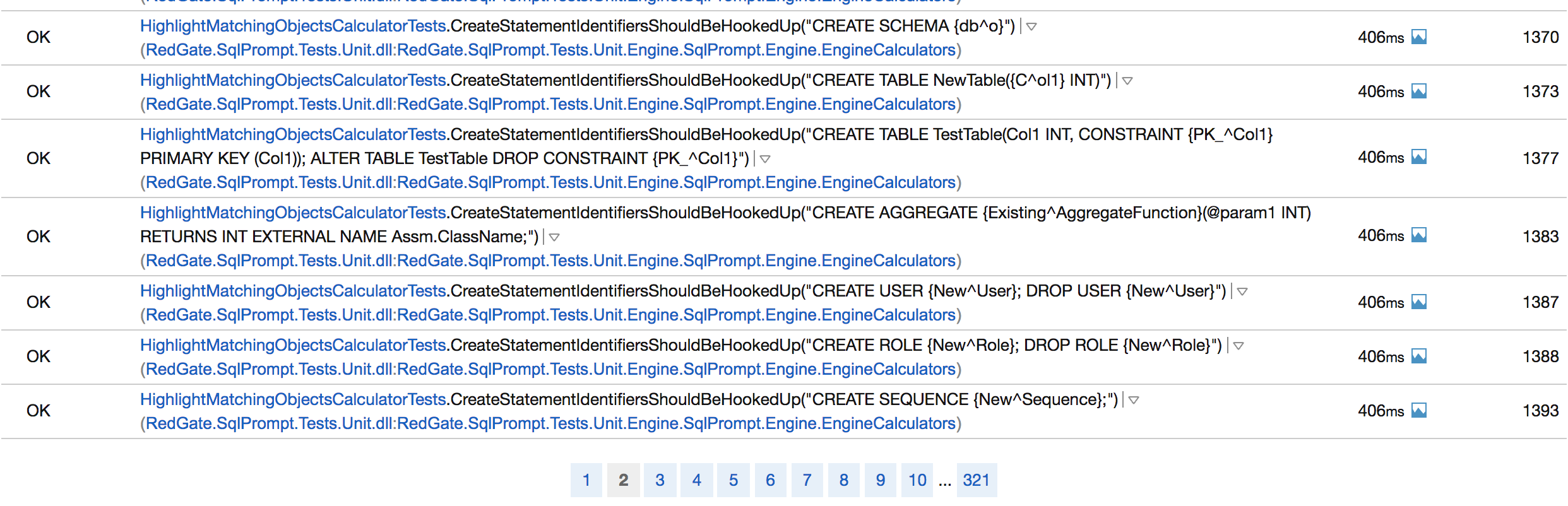Open HighlightMatchingObjectsCalculatorTests link in CREATE AGGREGATE row

(x=293, y=213)
